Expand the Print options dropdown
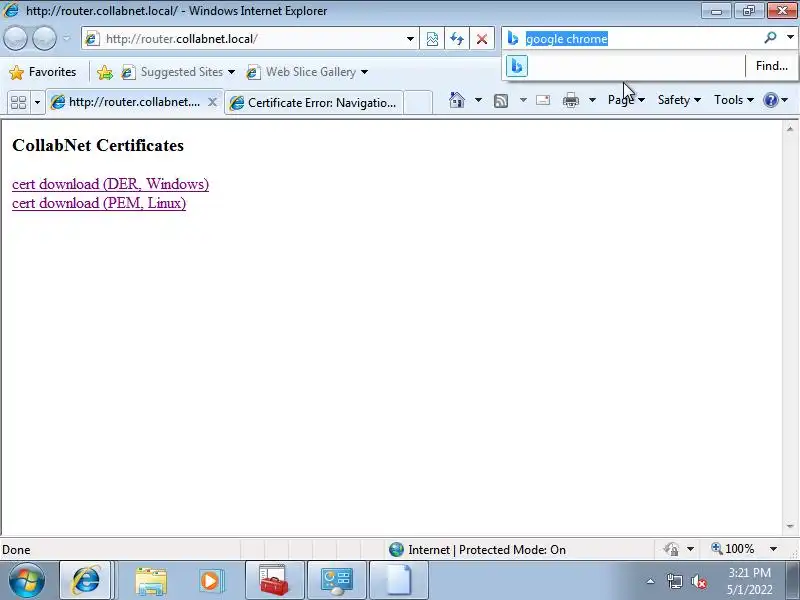Screen dimensions: 800x600 (x=592, y=100)
